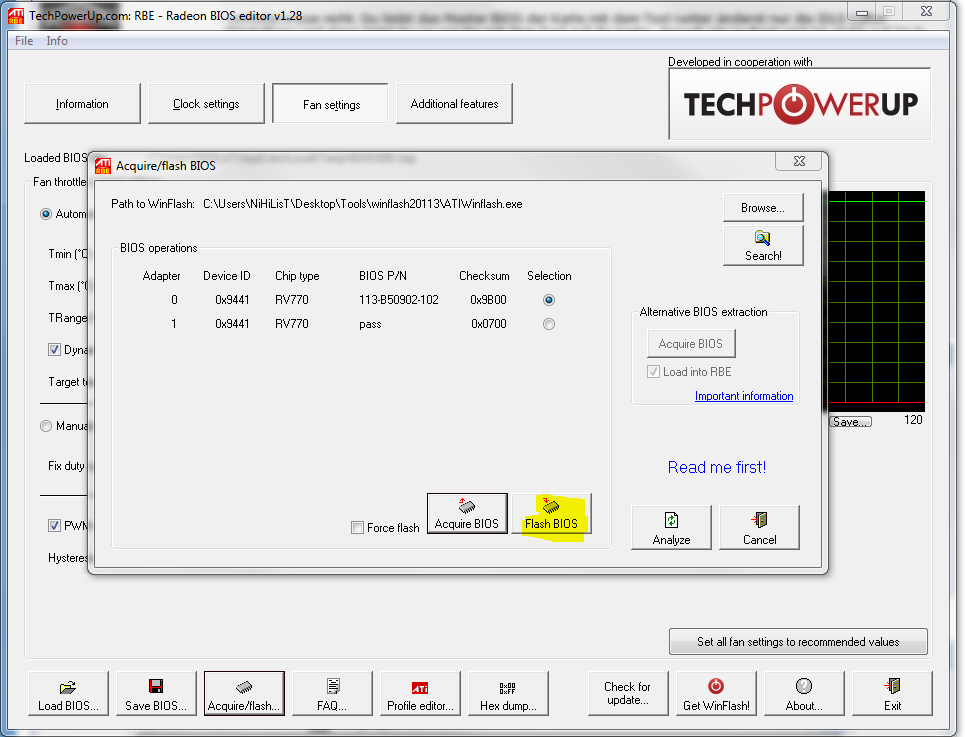Image resolution: width=965 pixels, height=737 pixels.
Task: Click the Chip type column header
Action: 297,276
